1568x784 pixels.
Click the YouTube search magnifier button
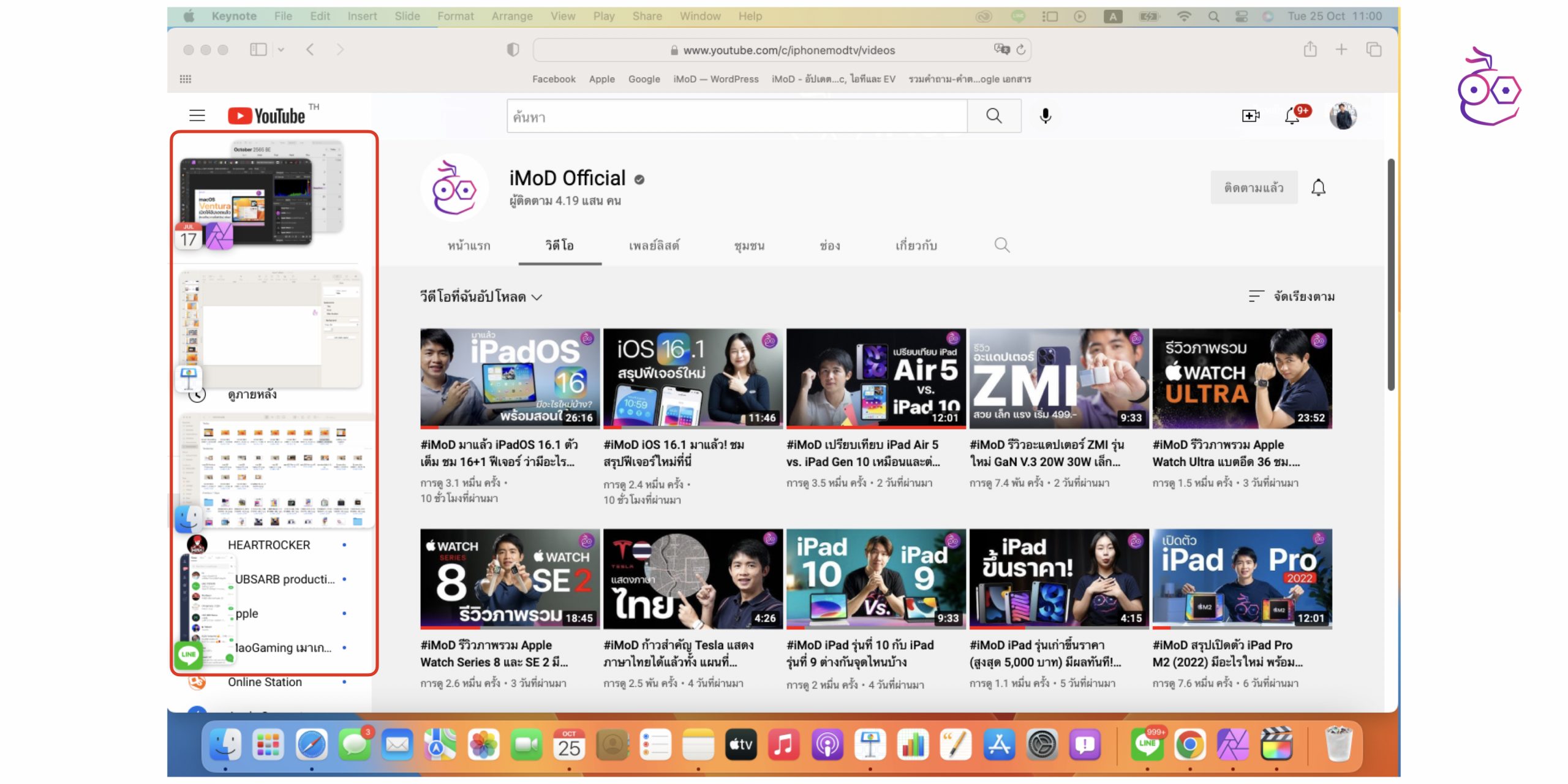pyautogui.click(x=993, y=116)
